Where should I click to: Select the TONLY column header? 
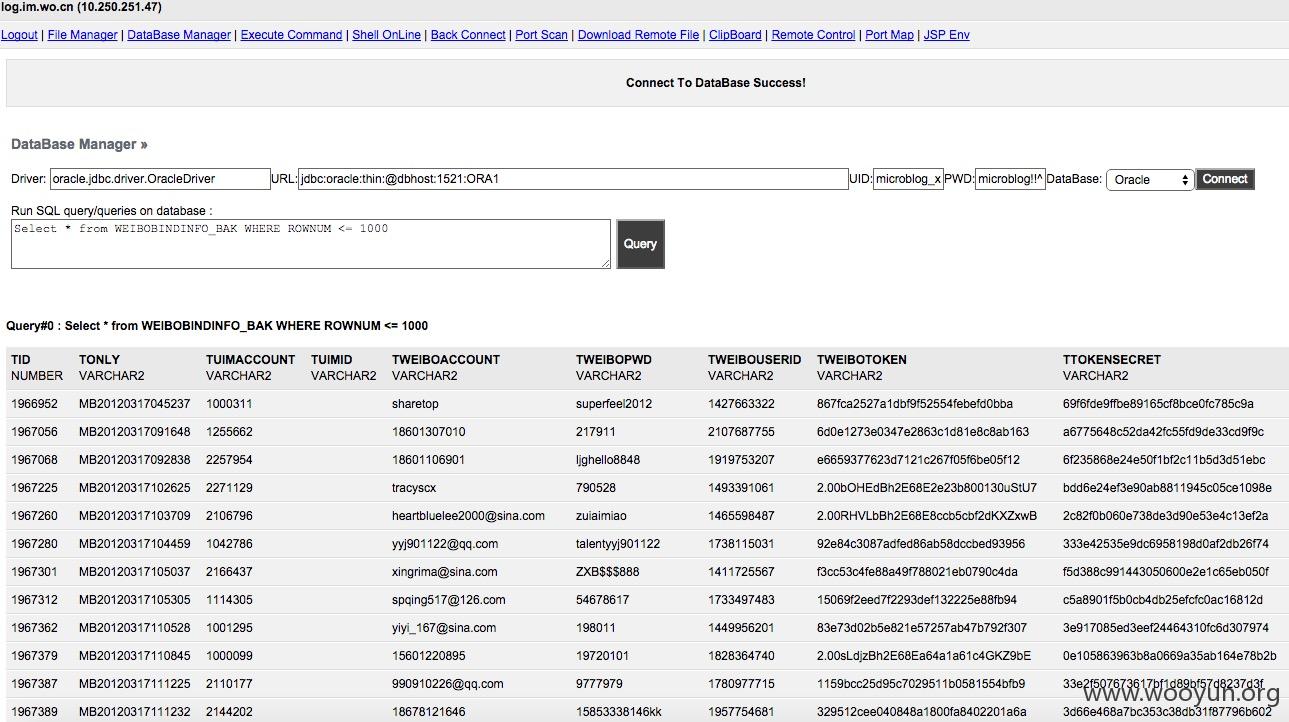pos(99,360)
